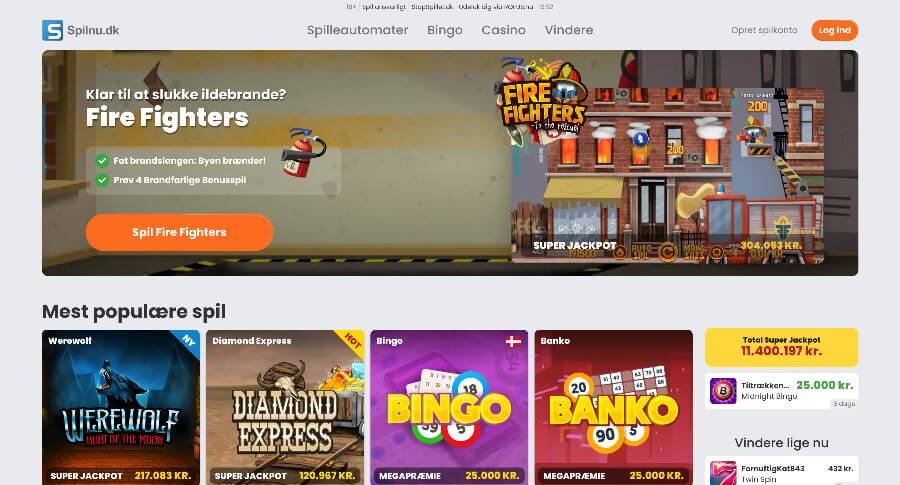Click the Fire Fighters game logo

[542, 99]
